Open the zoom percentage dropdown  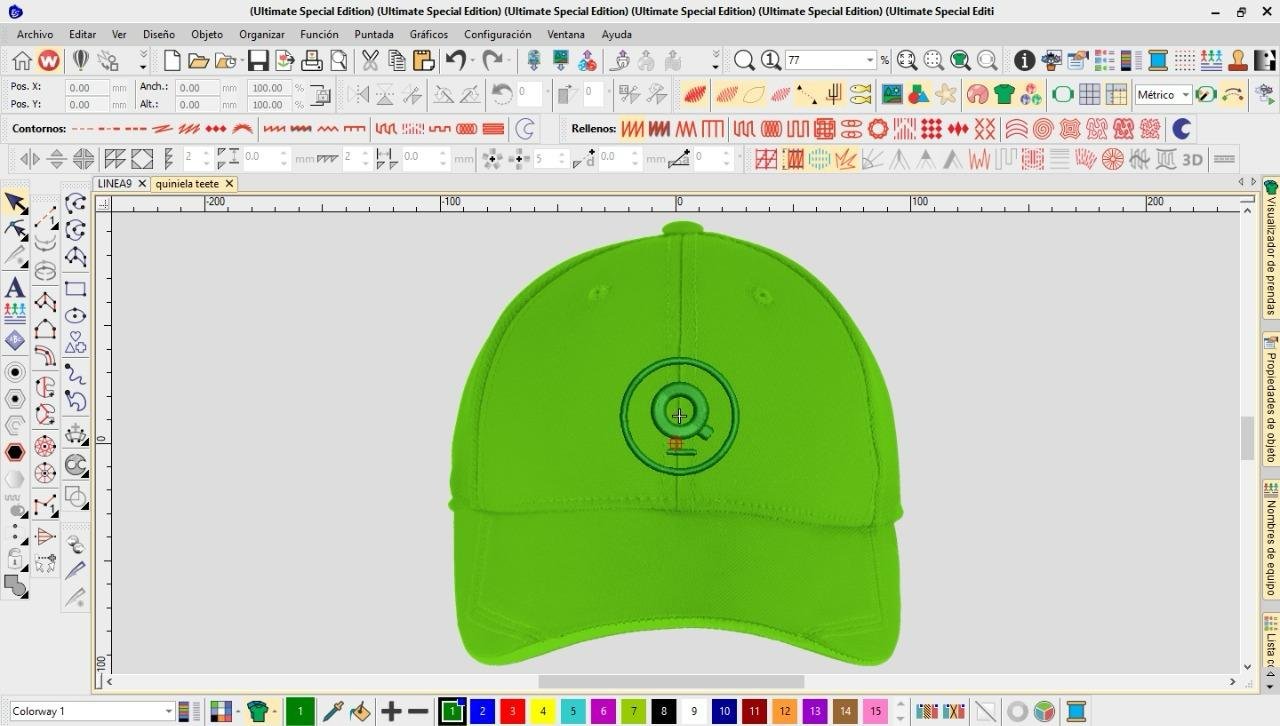(x=869, y=61)
